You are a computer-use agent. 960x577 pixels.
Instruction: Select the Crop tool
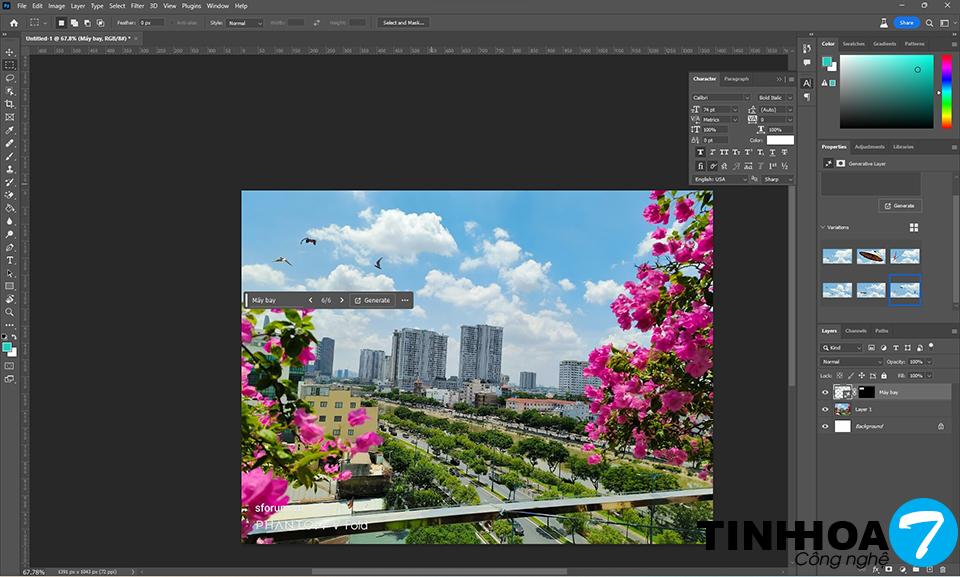[10, 104]
